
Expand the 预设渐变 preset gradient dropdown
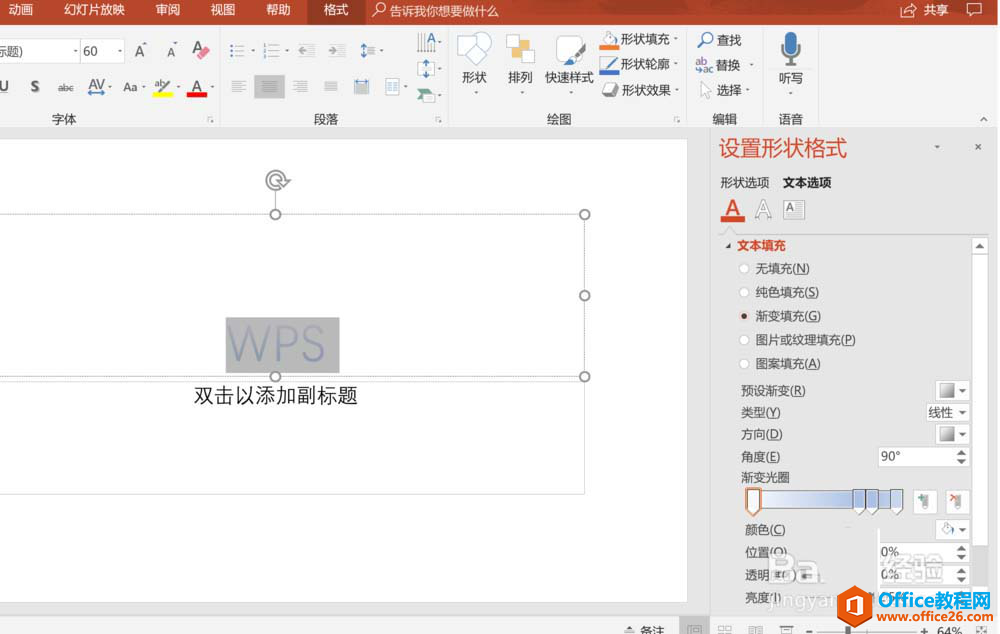click(x=952, y=391)
